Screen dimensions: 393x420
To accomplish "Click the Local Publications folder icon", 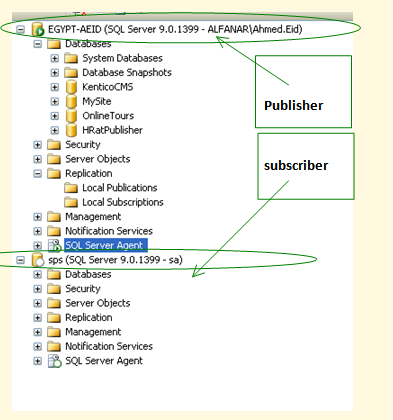I will (x=71, y=188).
